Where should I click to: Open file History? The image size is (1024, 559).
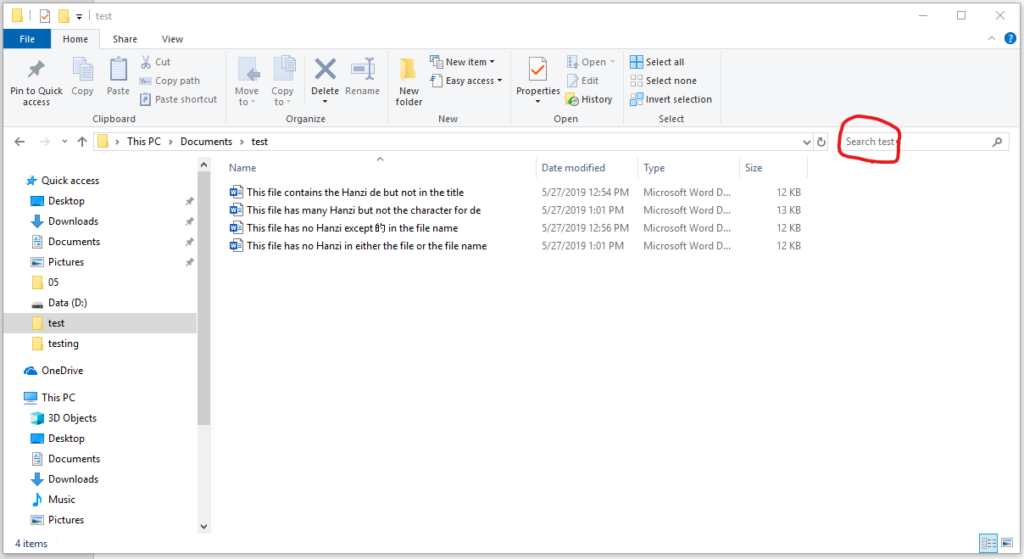coord(589,99)
